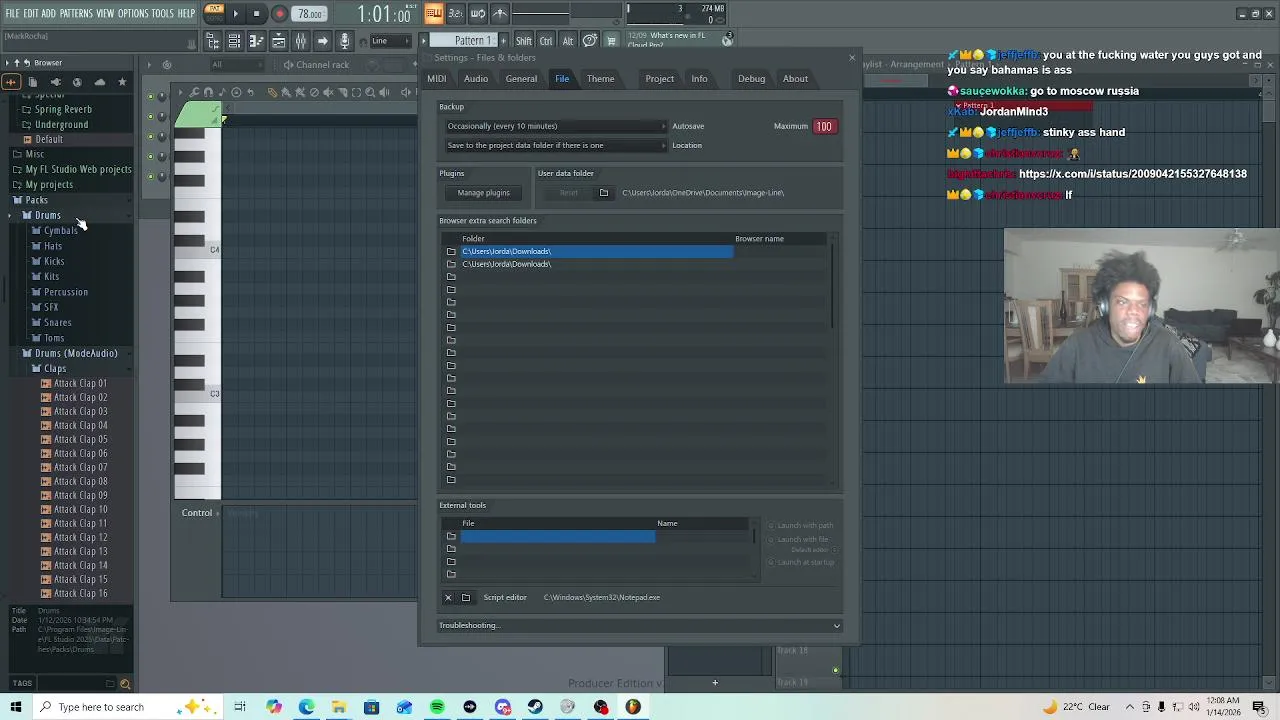Click the plus button next to Pattern 1

502,41
